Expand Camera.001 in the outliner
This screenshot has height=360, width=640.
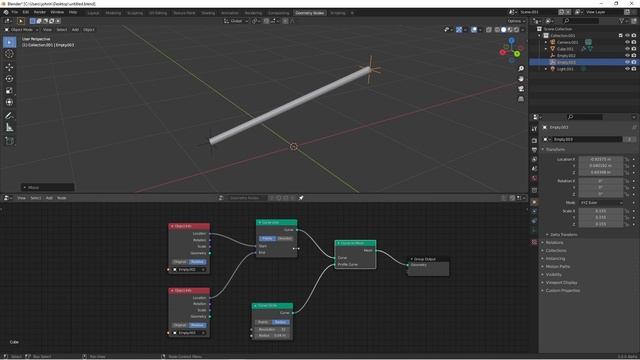point(546,42)
